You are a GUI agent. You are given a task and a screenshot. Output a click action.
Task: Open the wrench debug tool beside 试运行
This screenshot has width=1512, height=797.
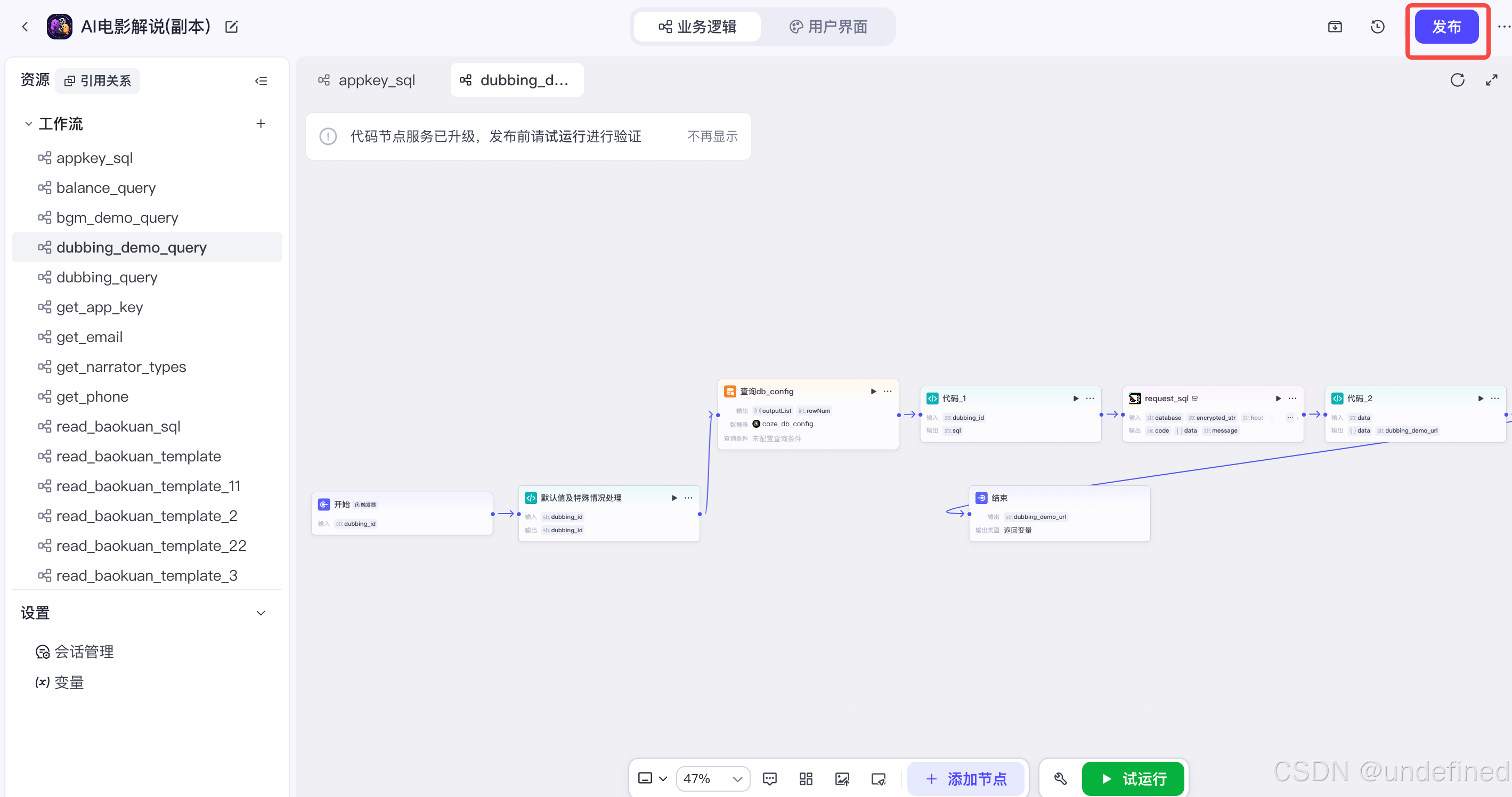point(1060,779)
